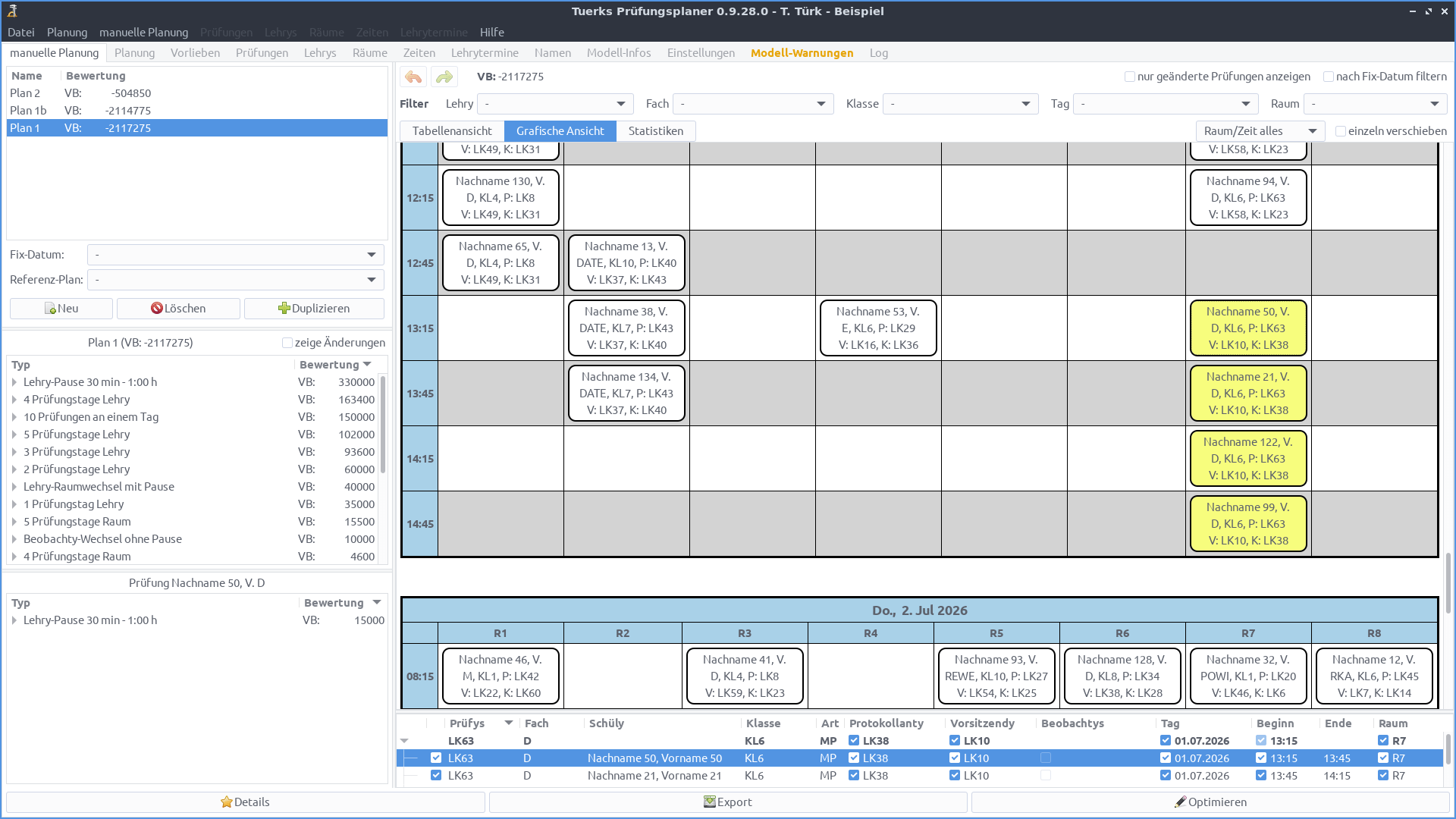The image size is (1456, 819).
Task: Open the Modell-Warnungen tab
Action: click(x=802, y=53)
